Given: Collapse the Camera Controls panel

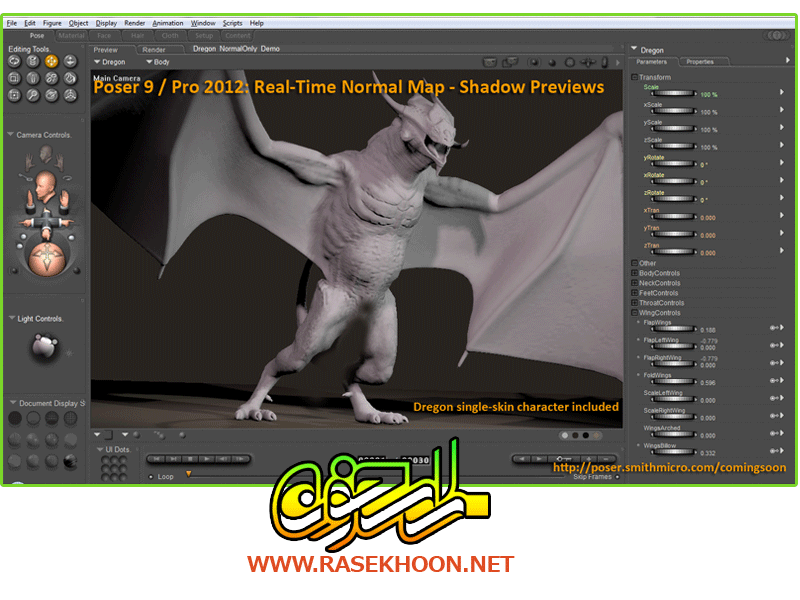Looking at the screenshot, I should 11,135.
